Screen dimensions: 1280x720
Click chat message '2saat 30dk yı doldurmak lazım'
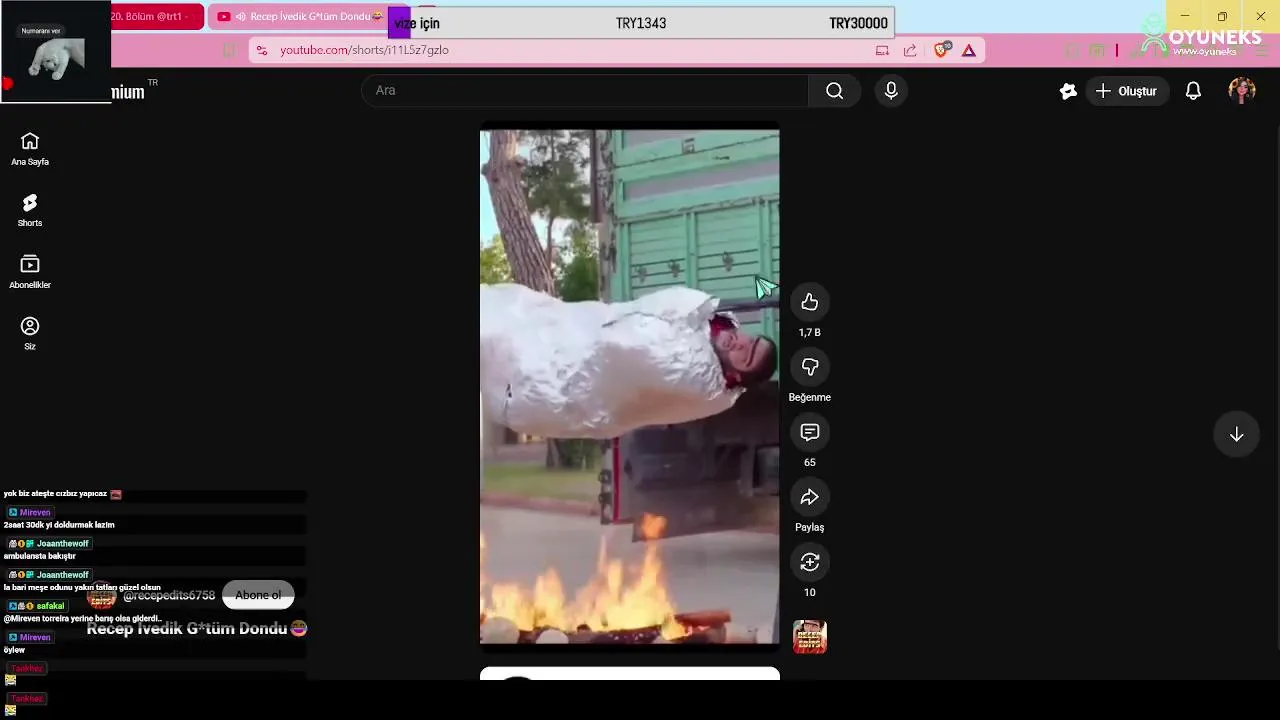(59, 525)
